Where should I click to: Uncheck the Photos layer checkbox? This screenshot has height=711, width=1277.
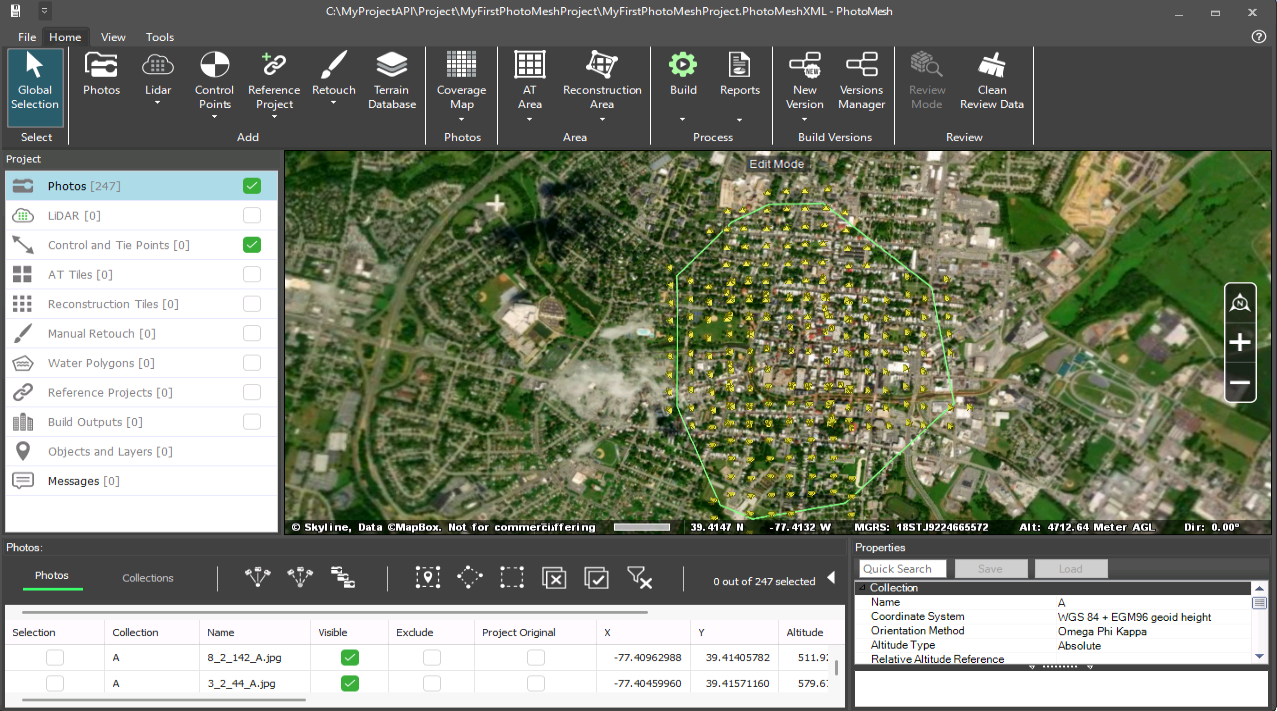click(x=252, y=186)
